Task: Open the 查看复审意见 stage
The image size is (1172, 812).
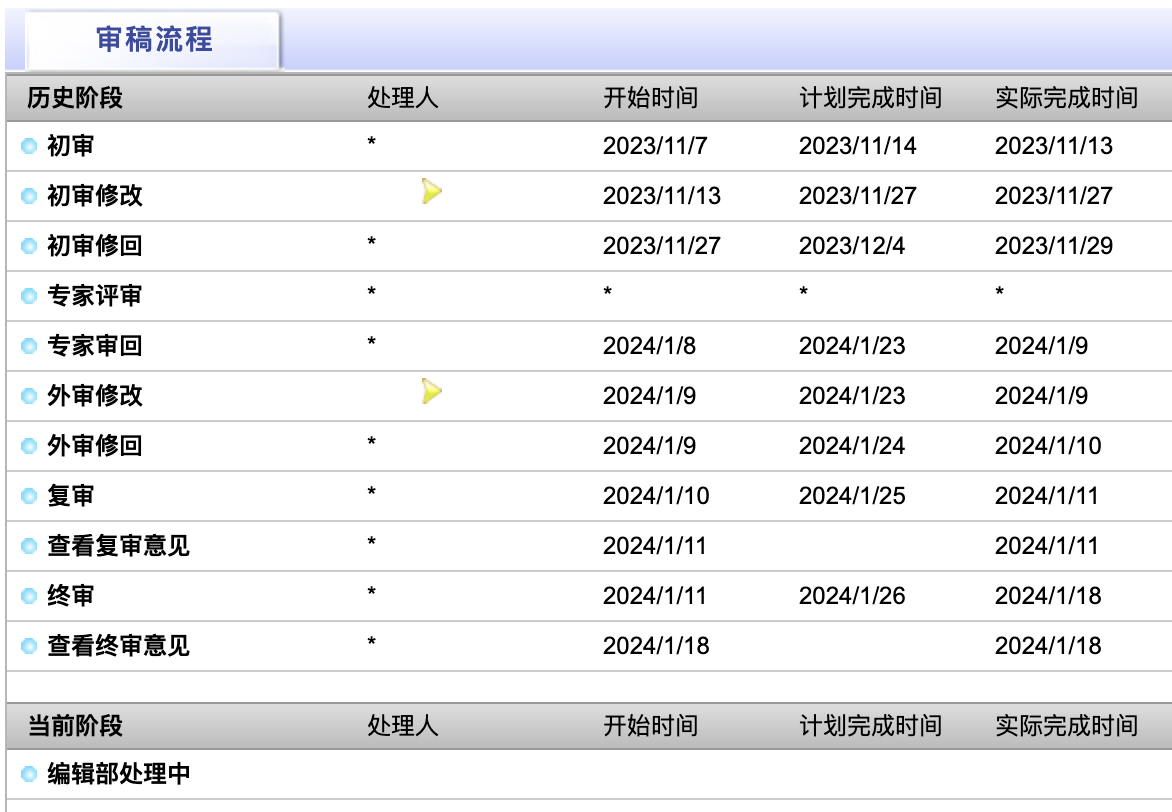Action: (x=118, y=546)
